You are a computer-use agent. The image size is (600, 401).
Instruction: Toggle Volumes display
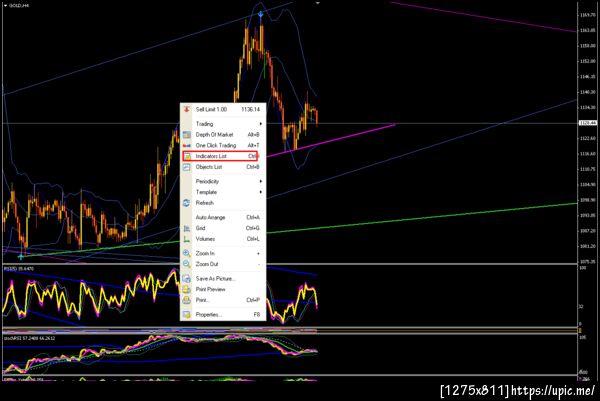click(x=223, y=239)
